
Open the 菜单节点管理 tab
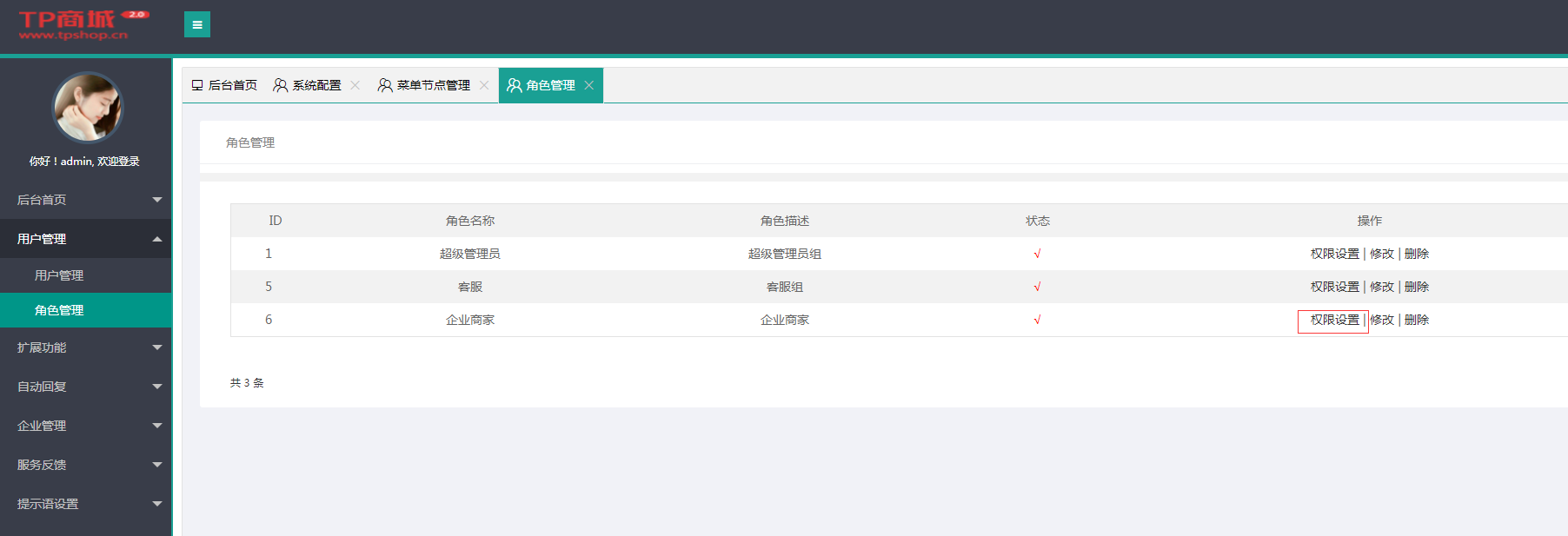(425, 85)
